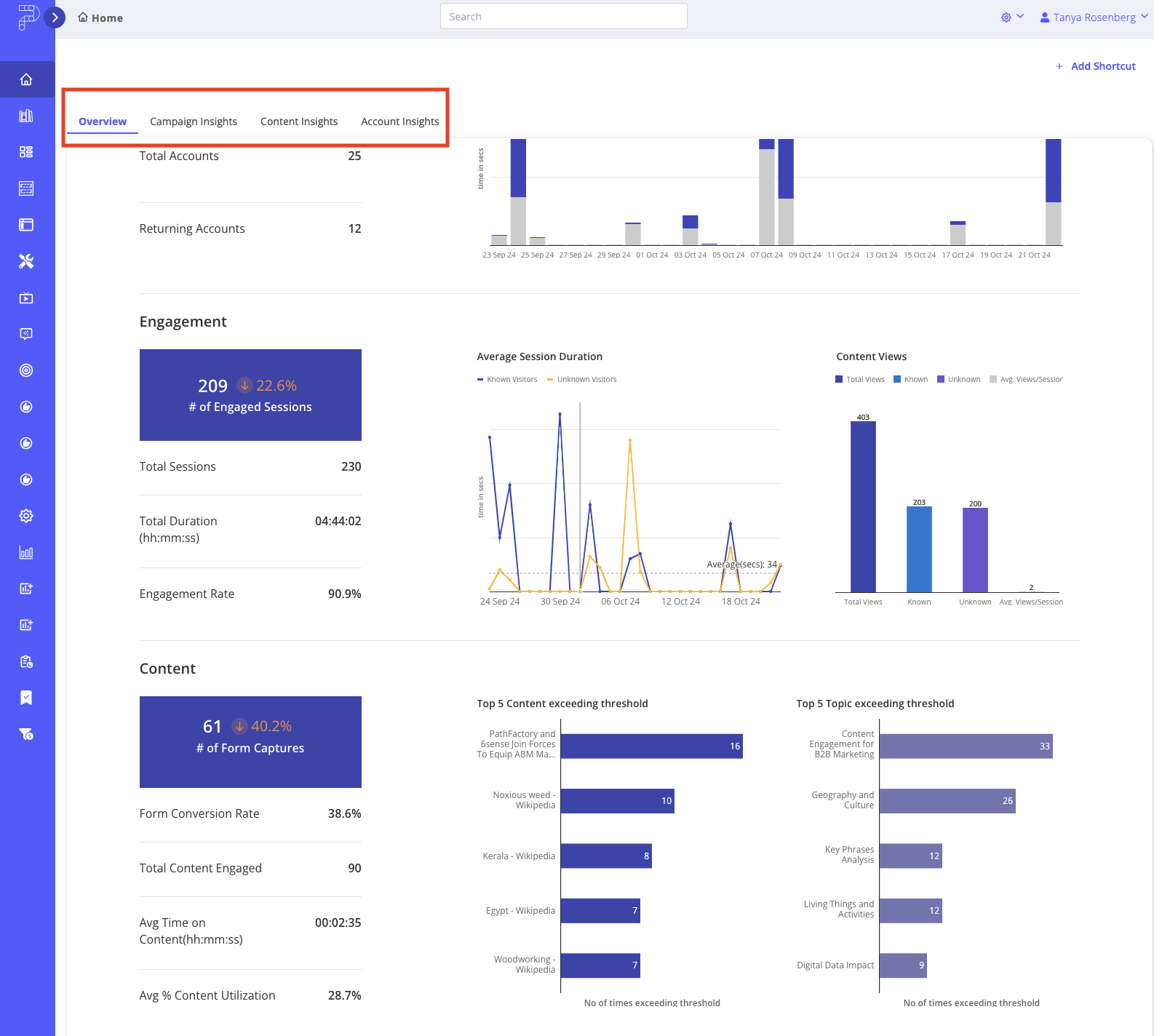The image size is (1154, 1036).
Task: Click the Content Engagement for B2B Marketing bar
Action: click(966, 746)
